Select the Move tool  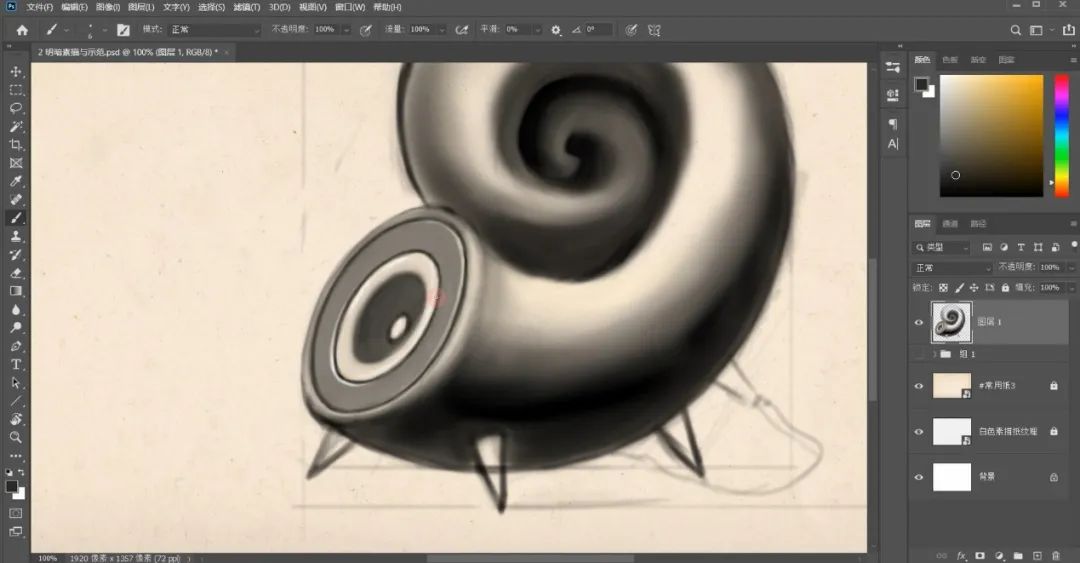(16, 72)
